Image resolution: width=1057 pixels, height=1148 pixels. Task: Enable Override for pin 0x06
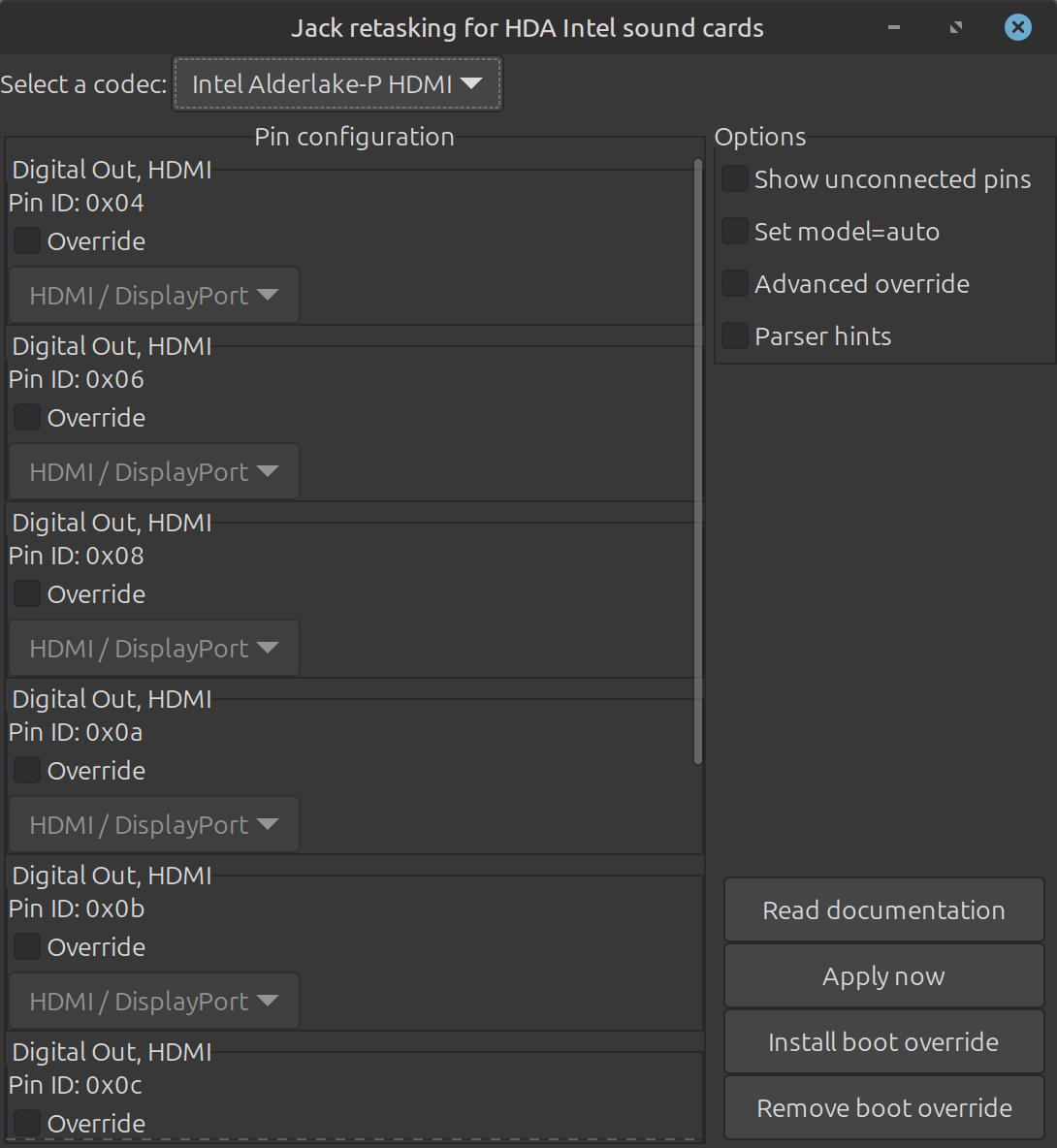pos(28,418)
